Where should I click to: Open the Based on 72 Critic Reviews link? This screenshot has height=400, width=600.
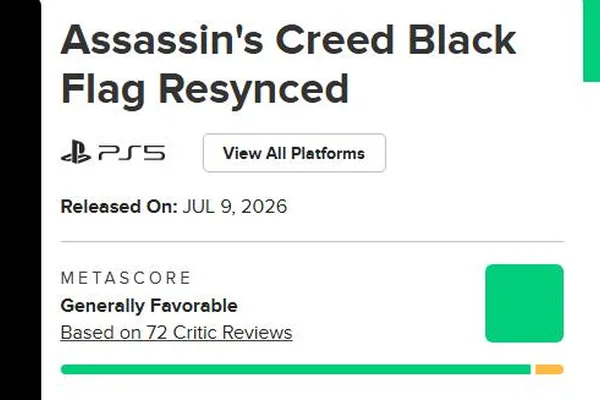(176, 332)
